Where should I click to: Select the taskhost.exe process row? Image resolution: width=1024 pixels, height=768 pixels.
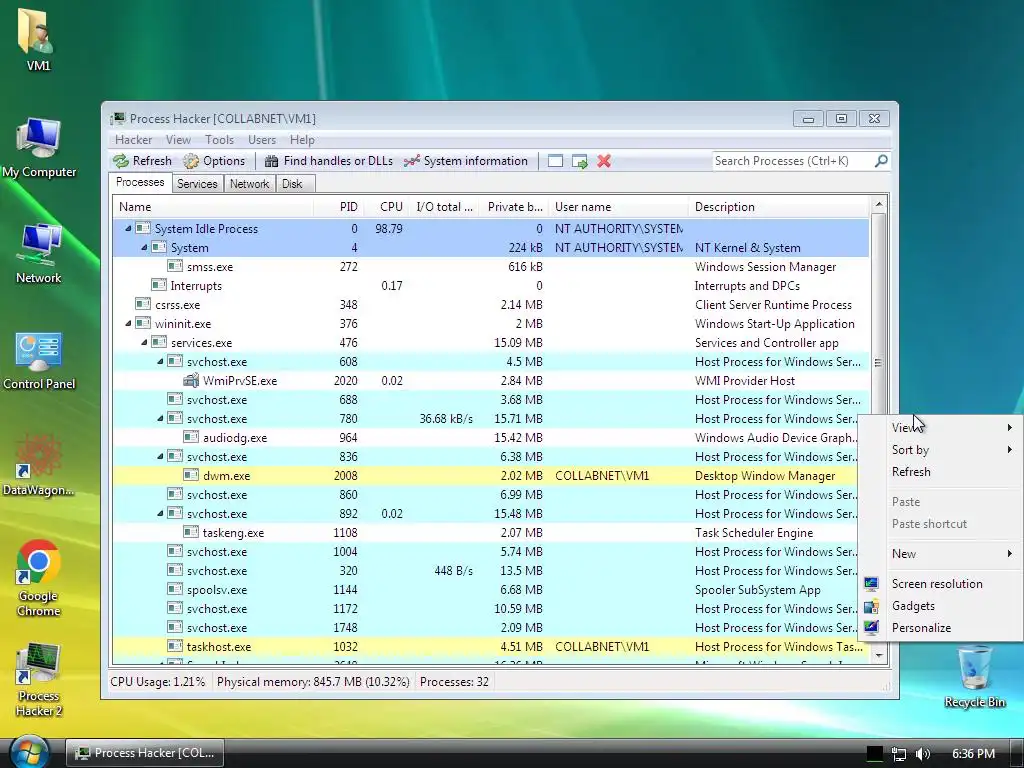click(x=491, y=647)
